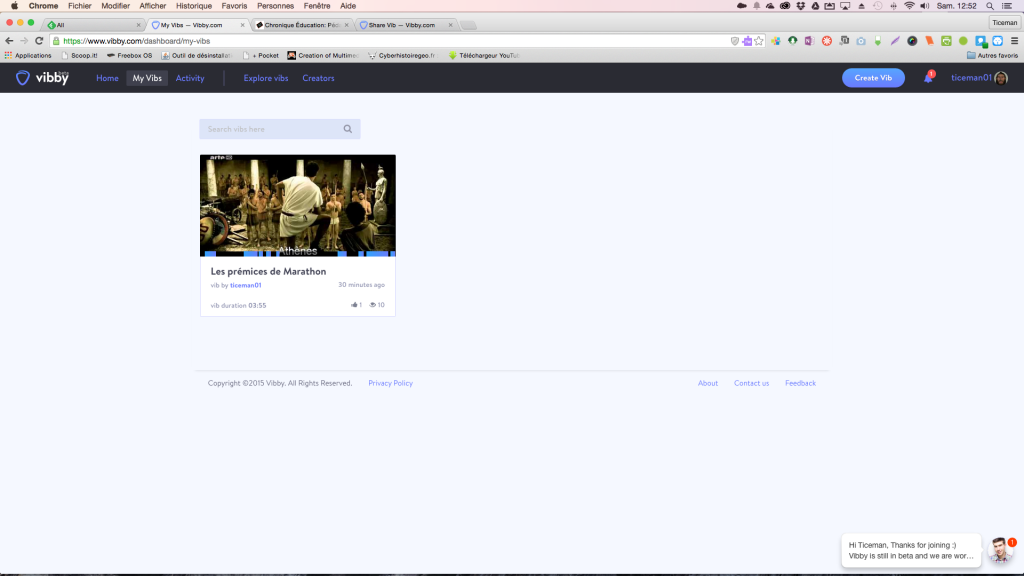The height and width of the screenshot is (576, 1024).
Task: Open the ticeman01 user menu
Action: [979, 78]
